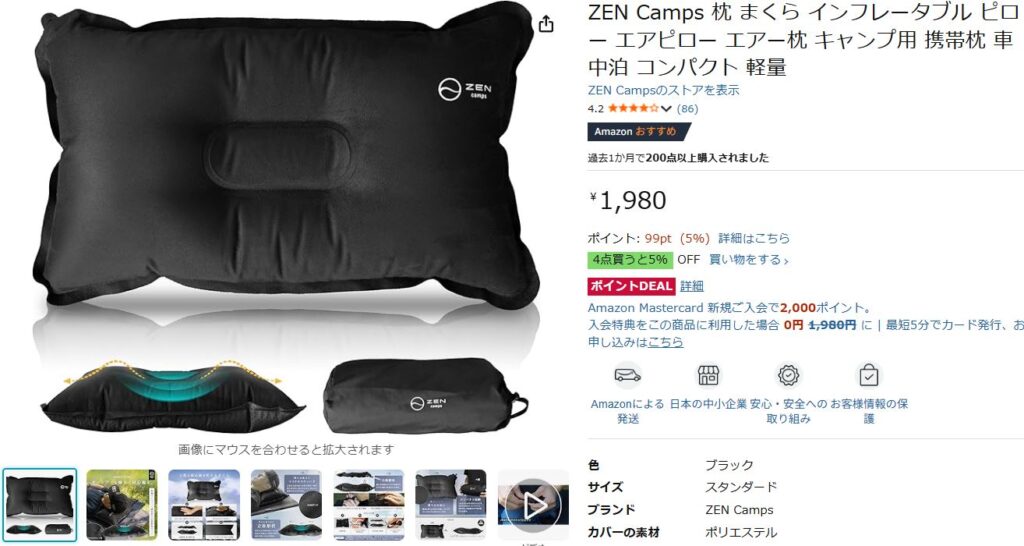Click the Amazon delivery truck icon
This screenshot has width=1024, height=546.
pyautogui.click(x=628, y=376)
